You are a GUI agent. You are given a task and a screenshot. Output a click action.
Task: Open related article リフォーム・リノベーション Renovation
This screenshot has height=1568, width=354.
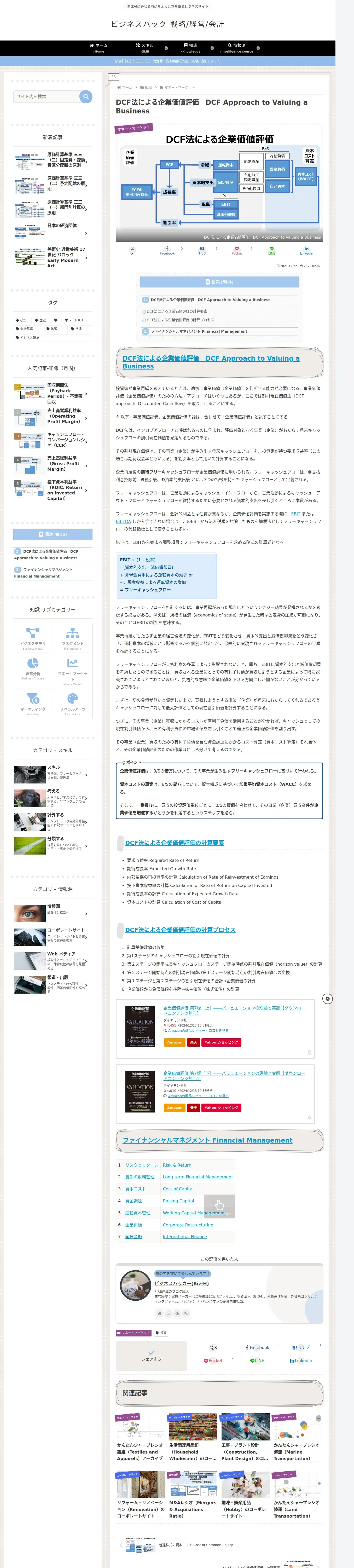click(x=141, y=1495)
